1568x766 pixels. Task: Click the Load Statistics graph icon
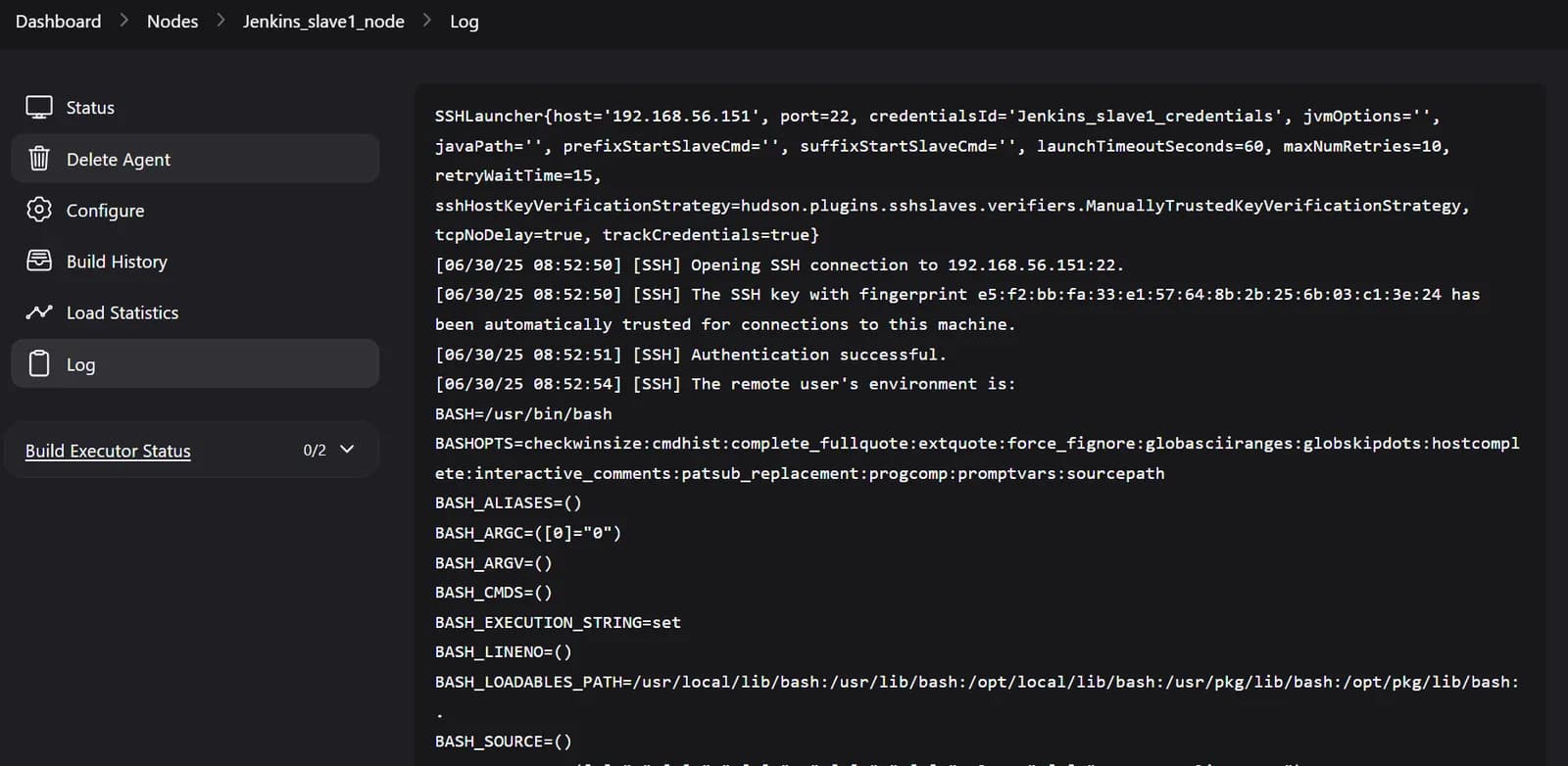point(39,312)
